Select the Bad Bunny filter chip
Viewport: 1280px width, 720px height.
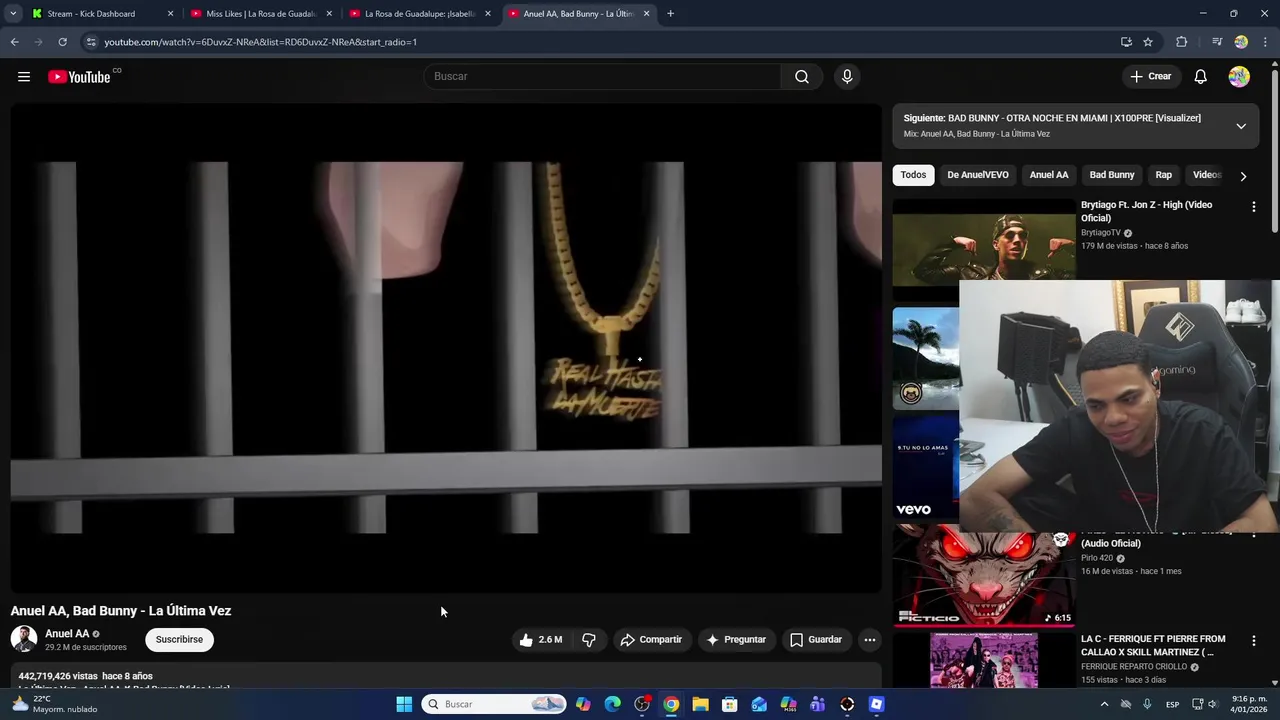(x=1112, y=175)
